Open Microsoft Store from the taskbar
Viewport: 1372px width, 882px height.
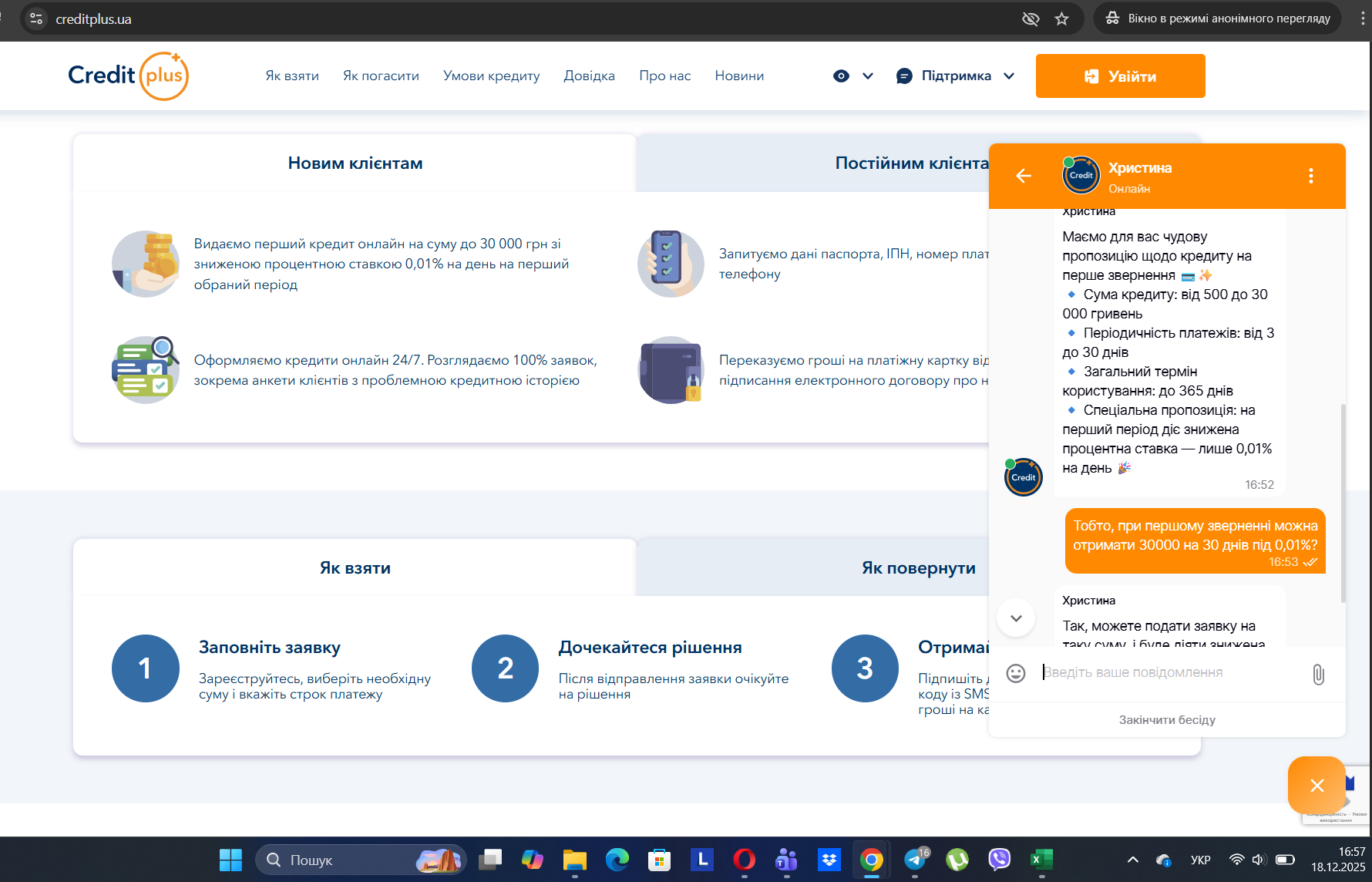(x=660, y=860)
